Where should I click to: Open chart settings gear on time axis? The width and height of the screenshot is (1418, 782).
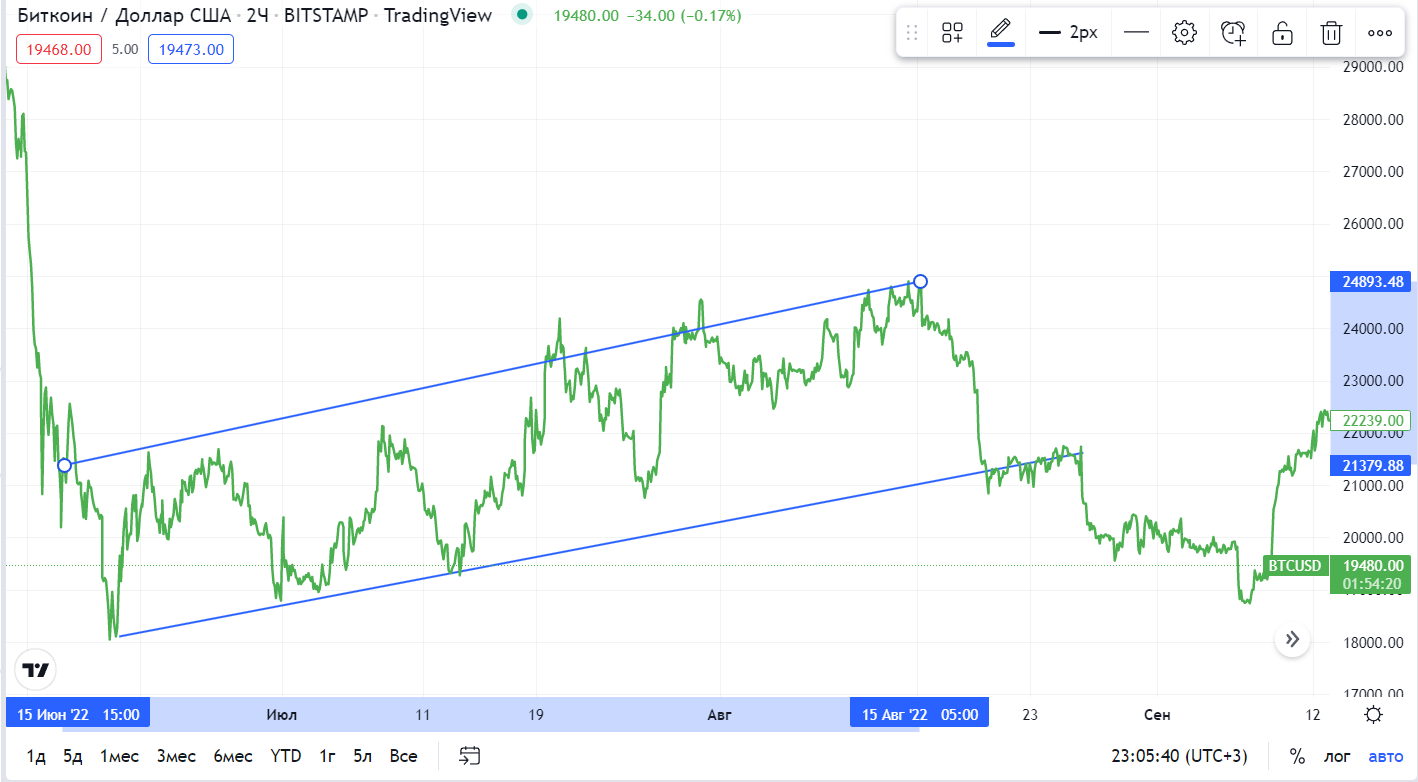pos(1374,714)
